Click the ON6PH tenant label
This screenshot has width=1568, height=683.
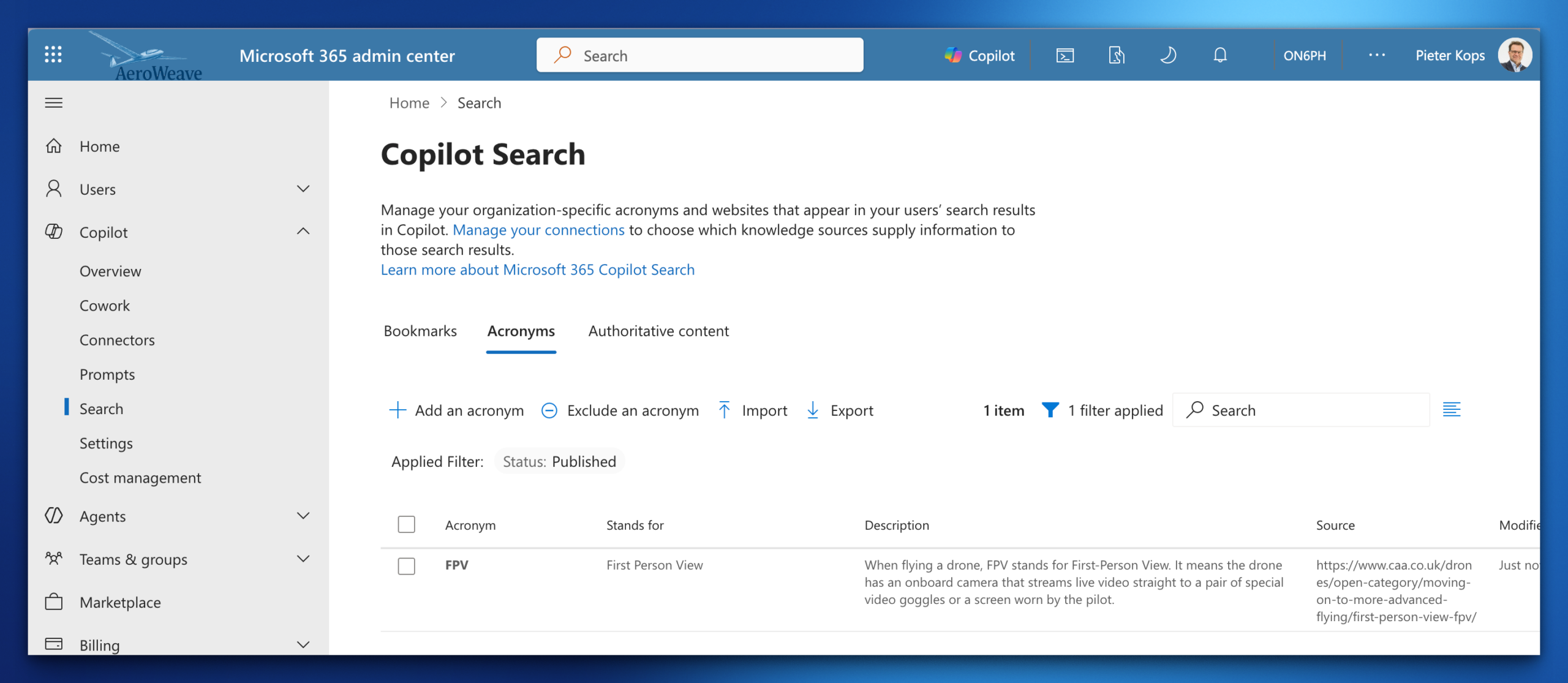[1305, 56]
